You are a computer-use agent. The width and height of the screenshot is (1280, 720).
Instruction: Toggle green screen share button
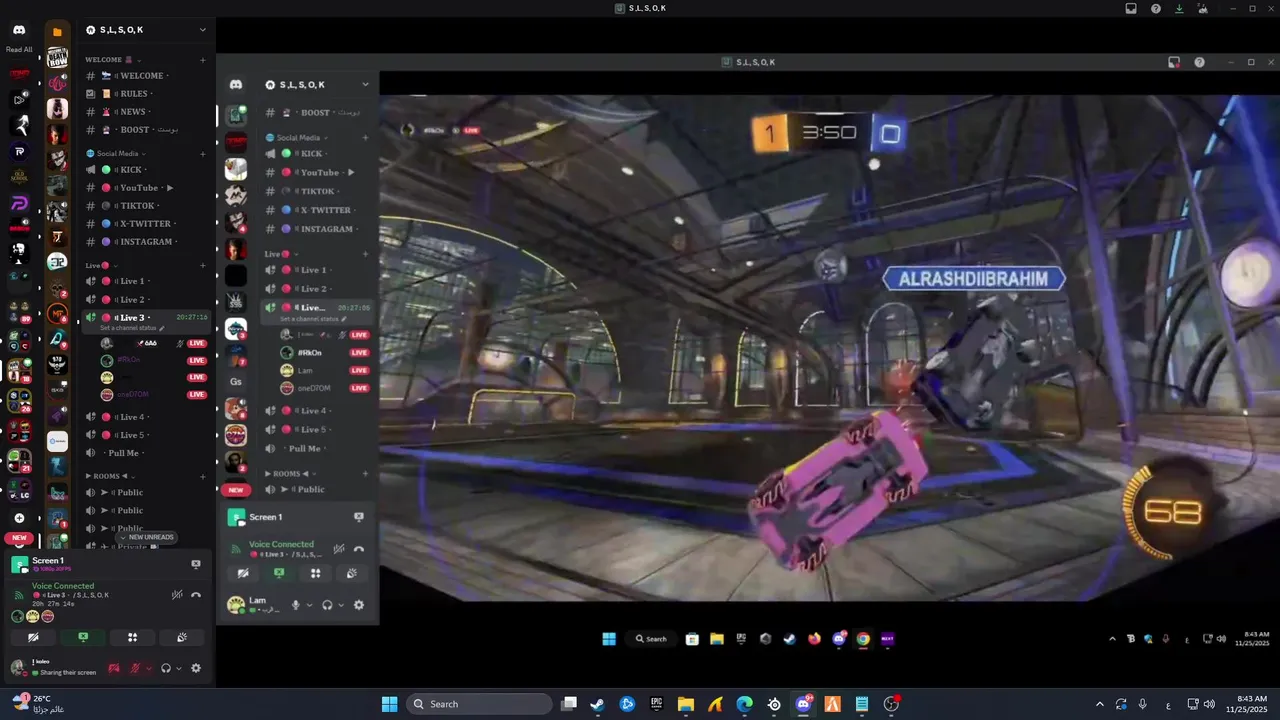83,637
